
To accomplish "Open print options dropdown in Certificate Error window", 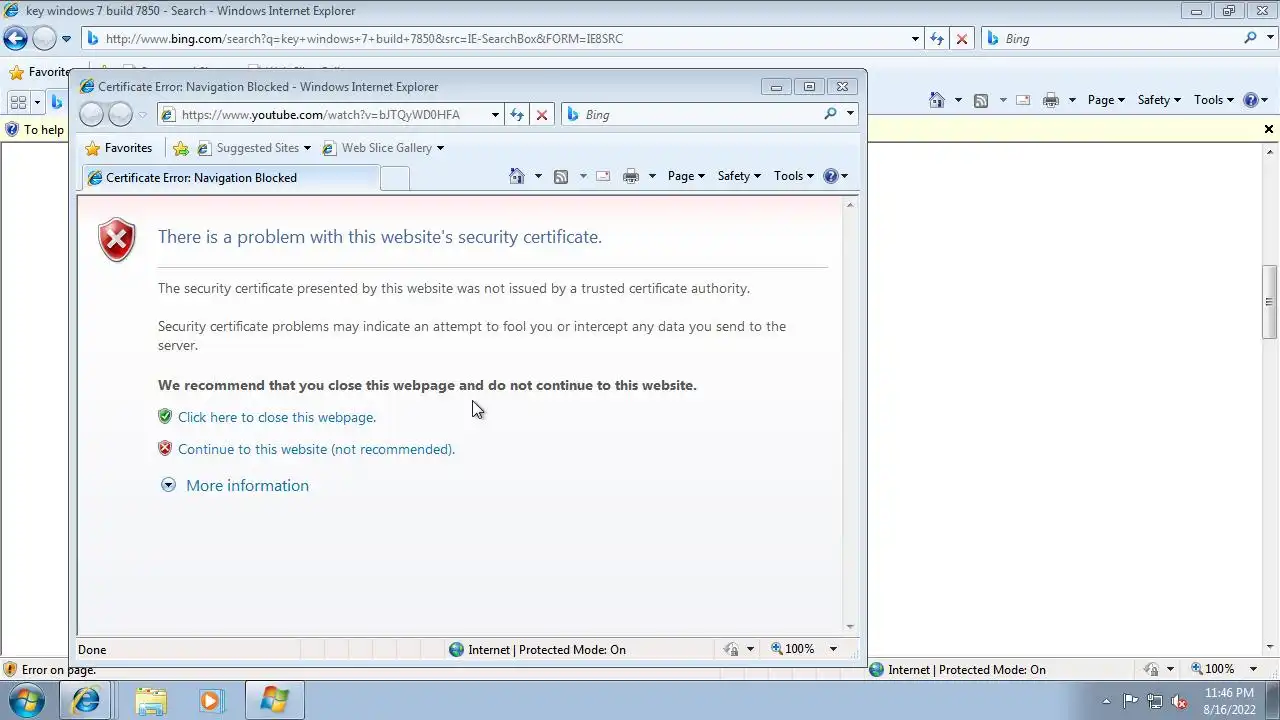I will coord(652,176).
